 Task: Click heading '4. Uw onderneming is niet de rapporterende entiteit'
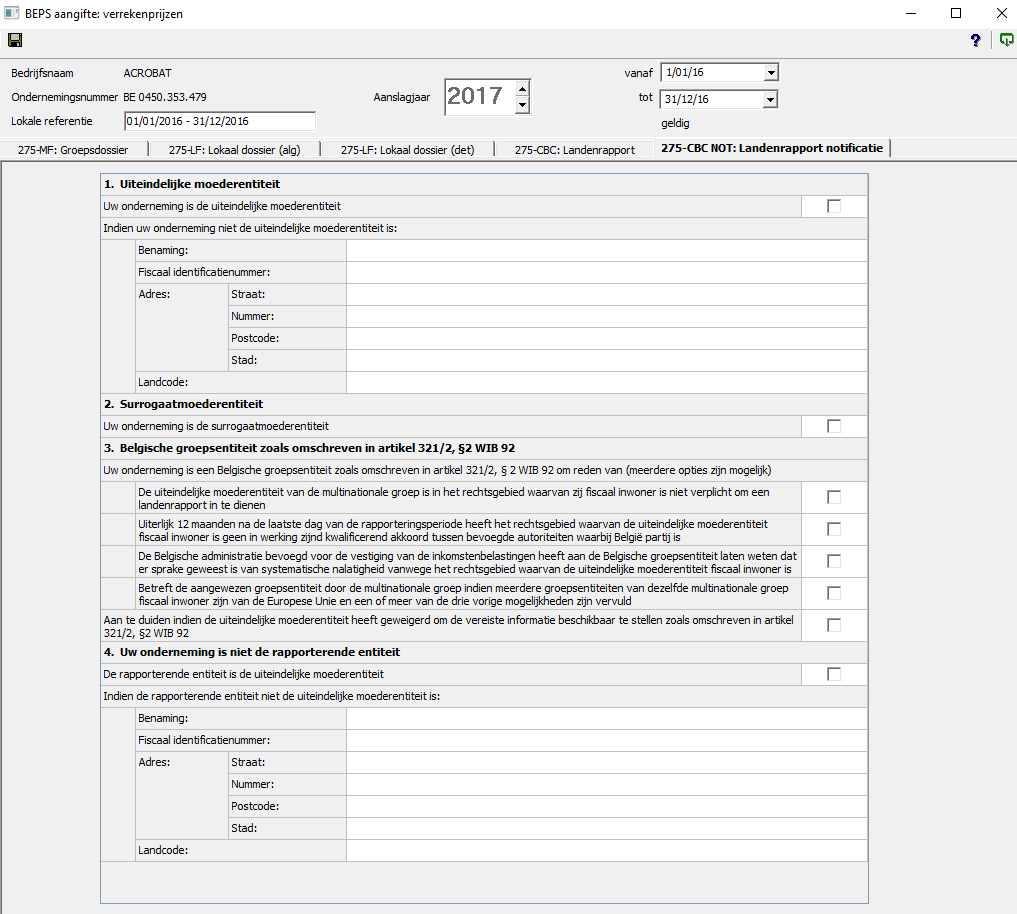point(252,653)
